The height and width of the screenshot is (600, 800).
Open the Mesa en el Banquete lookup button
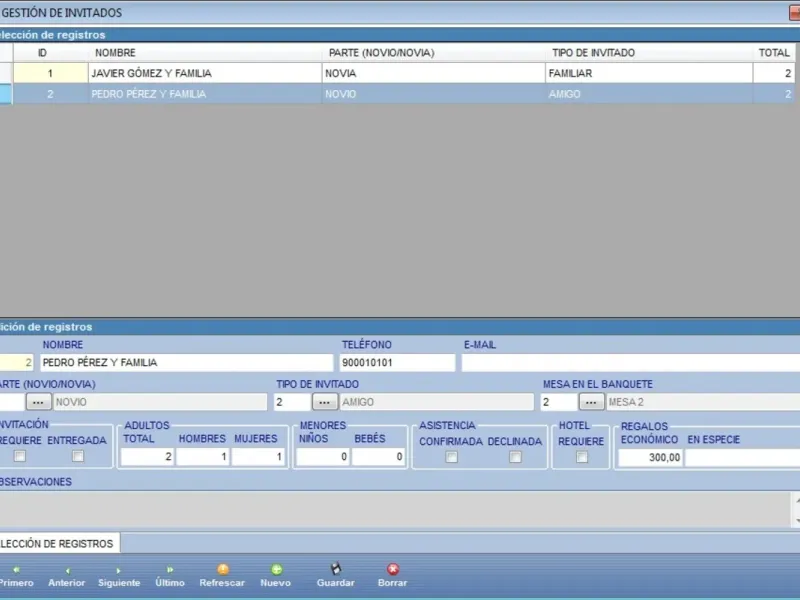point(591,402)
